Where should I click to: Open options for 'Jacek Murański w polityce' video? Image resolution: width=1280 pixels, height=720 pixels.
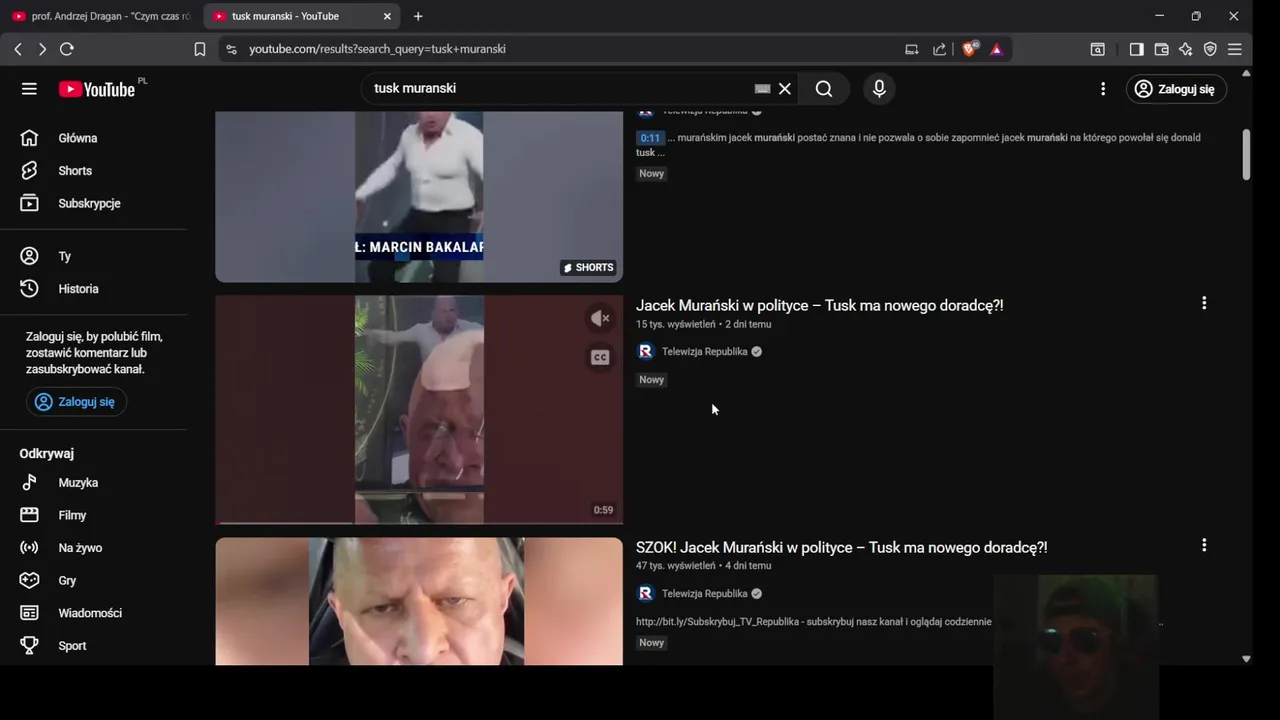pos(1204,303)
